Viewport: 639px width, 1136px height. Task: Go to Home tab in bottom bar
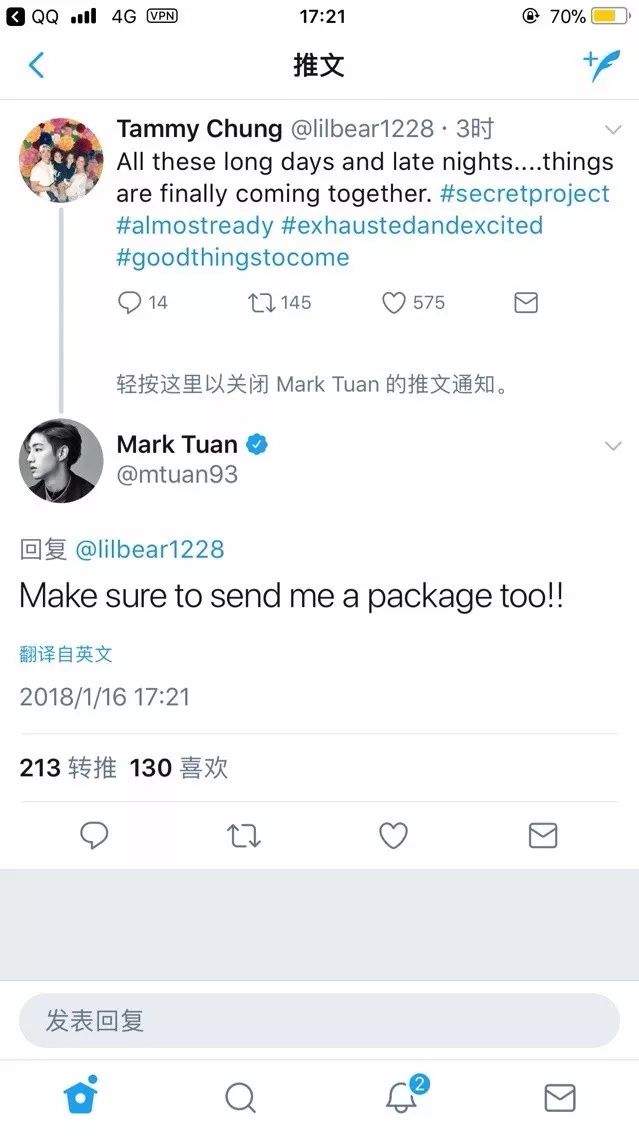(80, 1095)
